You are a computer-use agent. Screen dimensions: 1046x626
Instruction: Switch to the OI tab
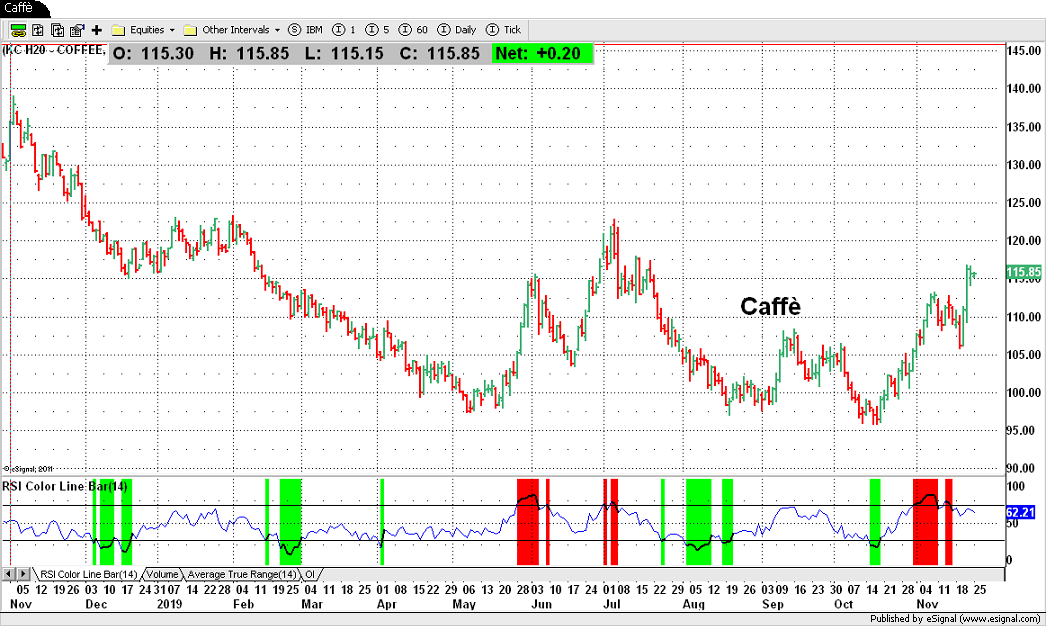(x=310, y=574)
